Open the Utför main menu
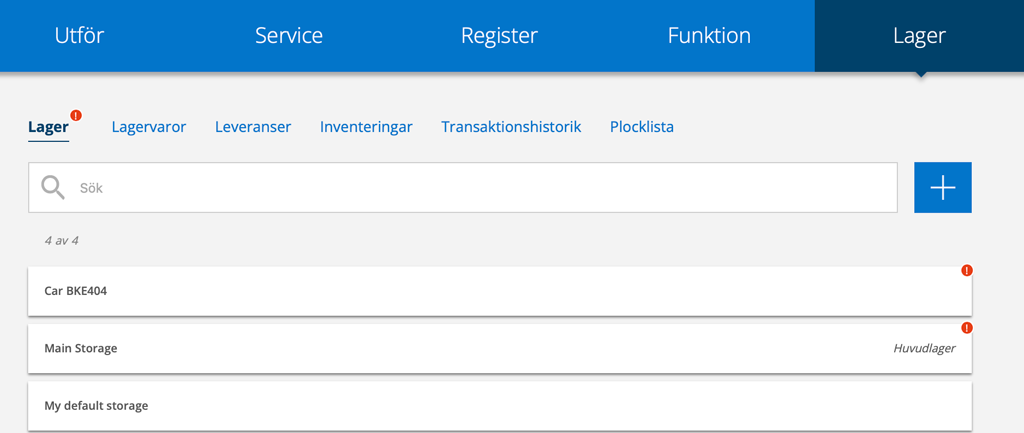This screenshot has width=1024, height=433. (79, 36)
